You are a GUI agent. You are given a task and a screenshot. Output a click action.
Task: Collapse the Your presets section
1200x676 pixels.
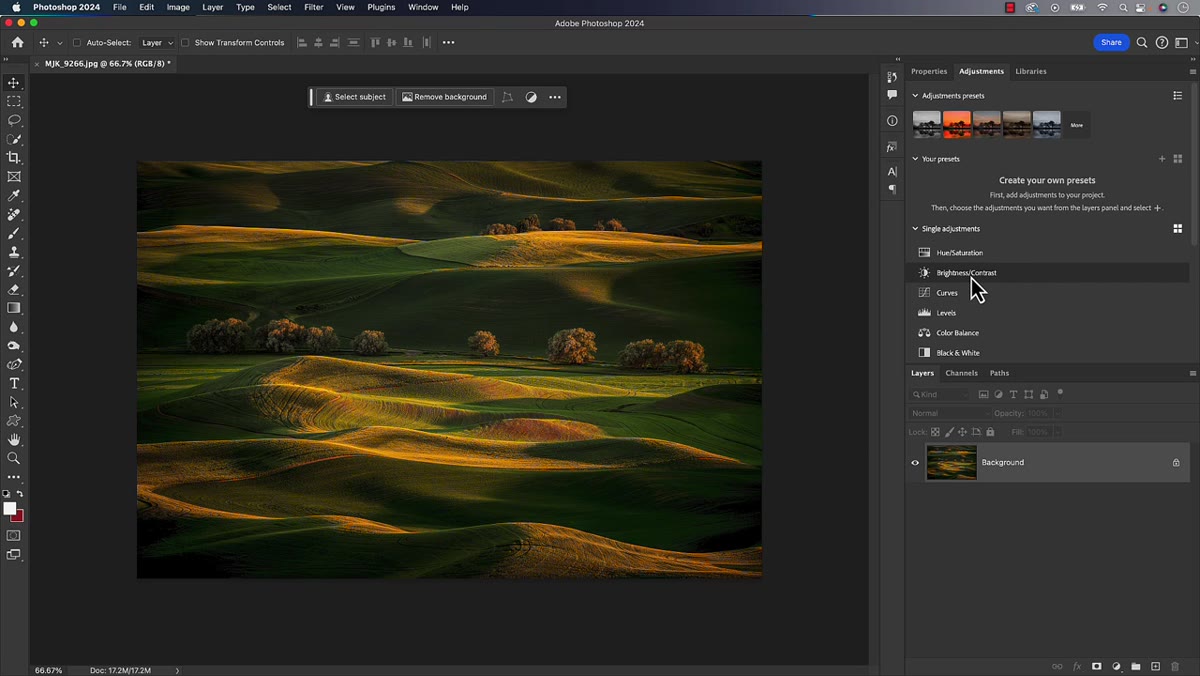coord(915,159)
